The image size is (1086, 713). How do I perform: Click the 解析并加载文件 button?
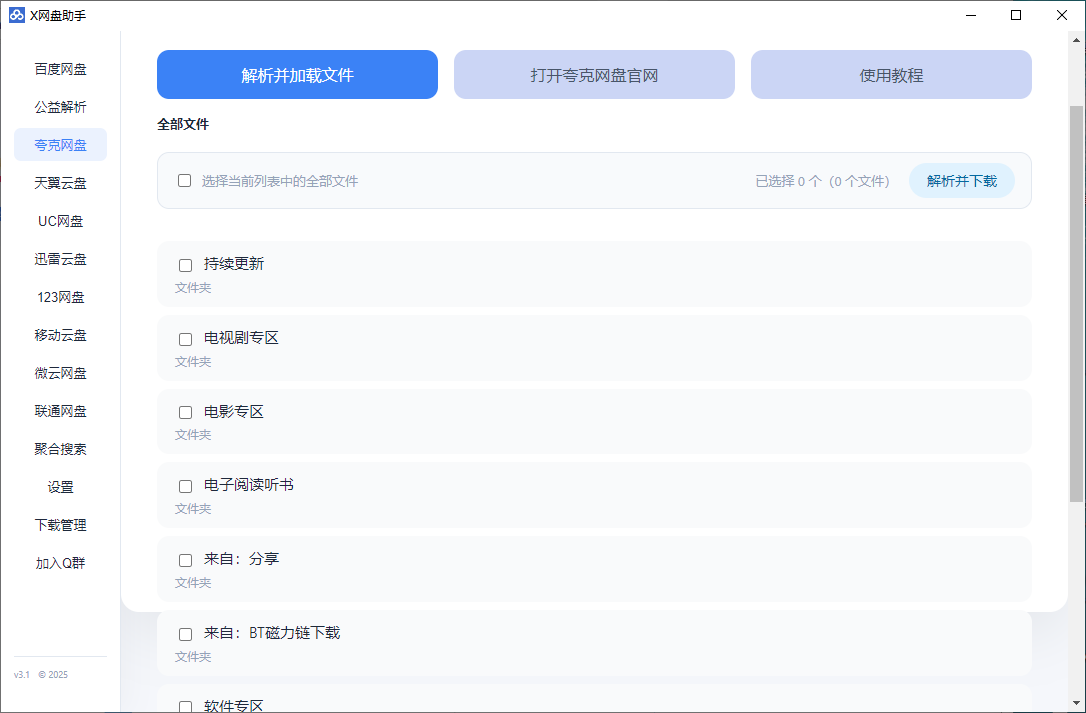click(297, 75)
